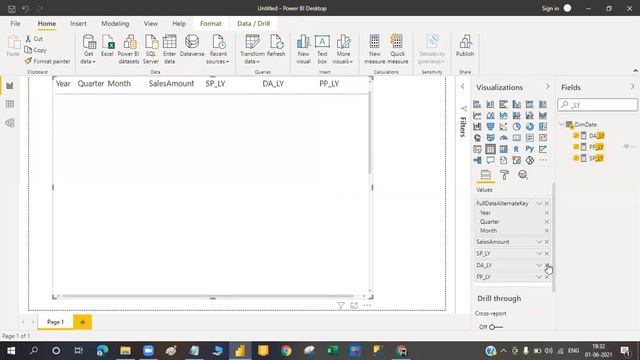Open the Format paint roller tab
This screenshot has height=360, width=640.
coord(504,175)
